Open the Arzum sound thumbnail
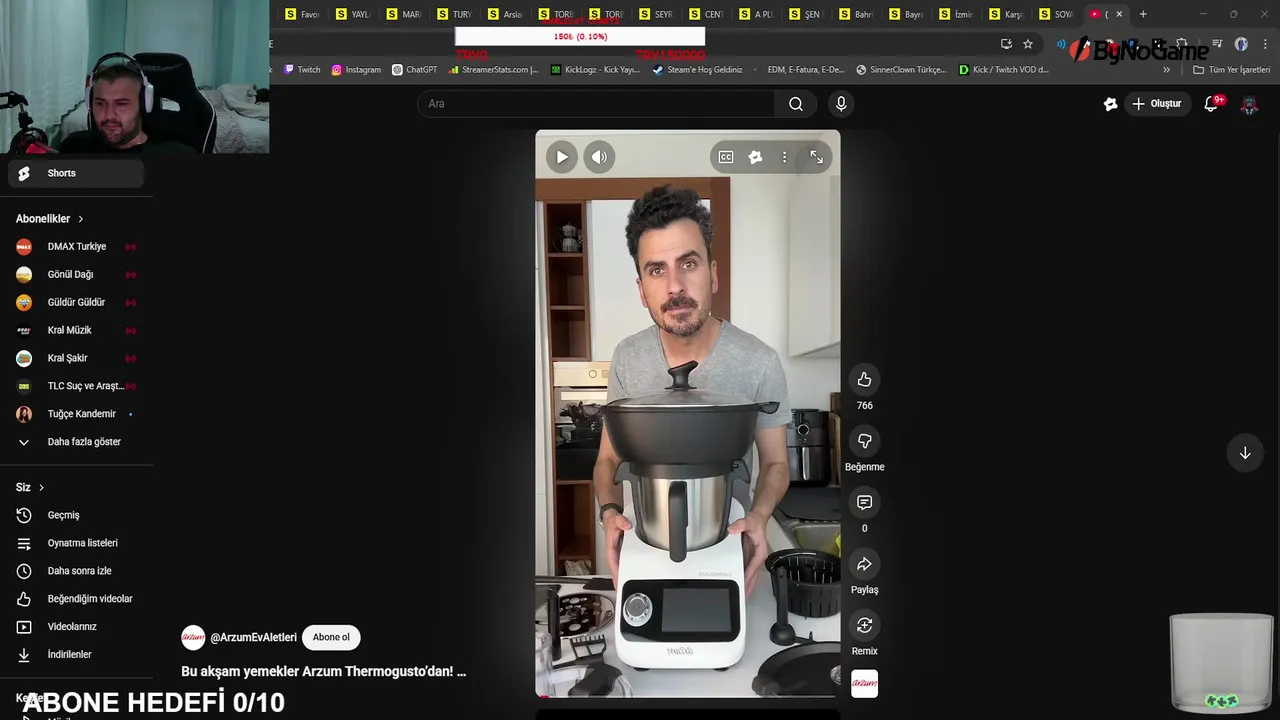Screen dimensions: 1280x720 point(864,684)
